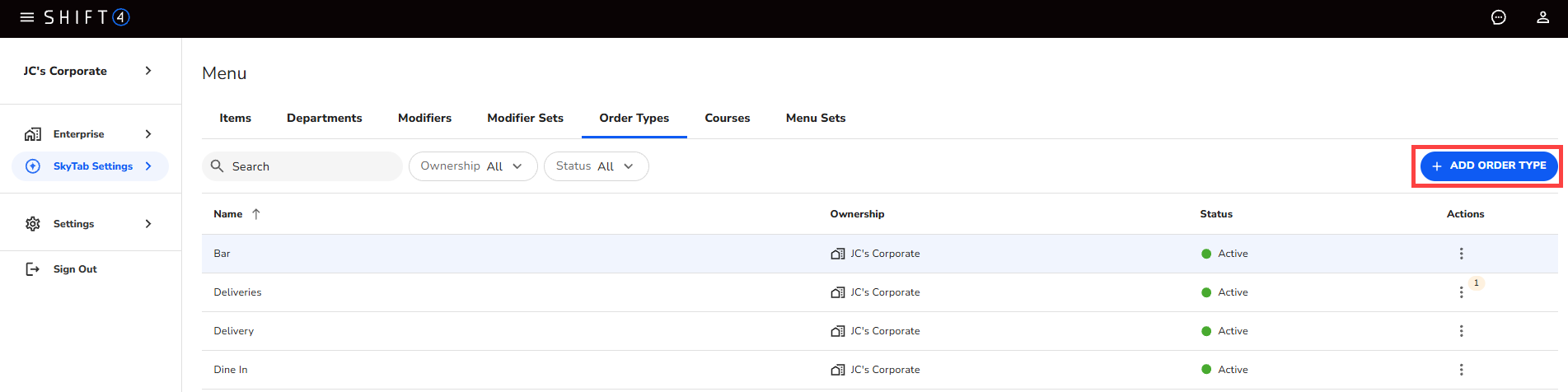The height and width of the screenshot is (392, 1568).
Task: Click the actions kebab for Bar row
Action: (1461, 254)
